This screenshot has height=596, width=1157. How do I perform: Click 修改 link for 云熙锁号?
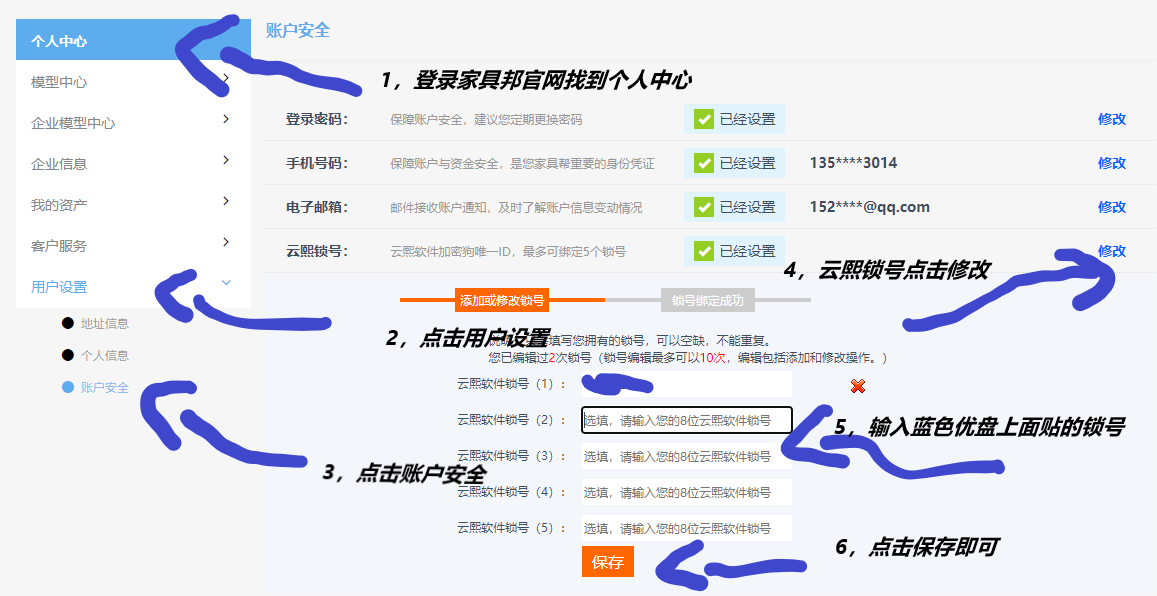pyautogui.click(x=1111, y=251)
